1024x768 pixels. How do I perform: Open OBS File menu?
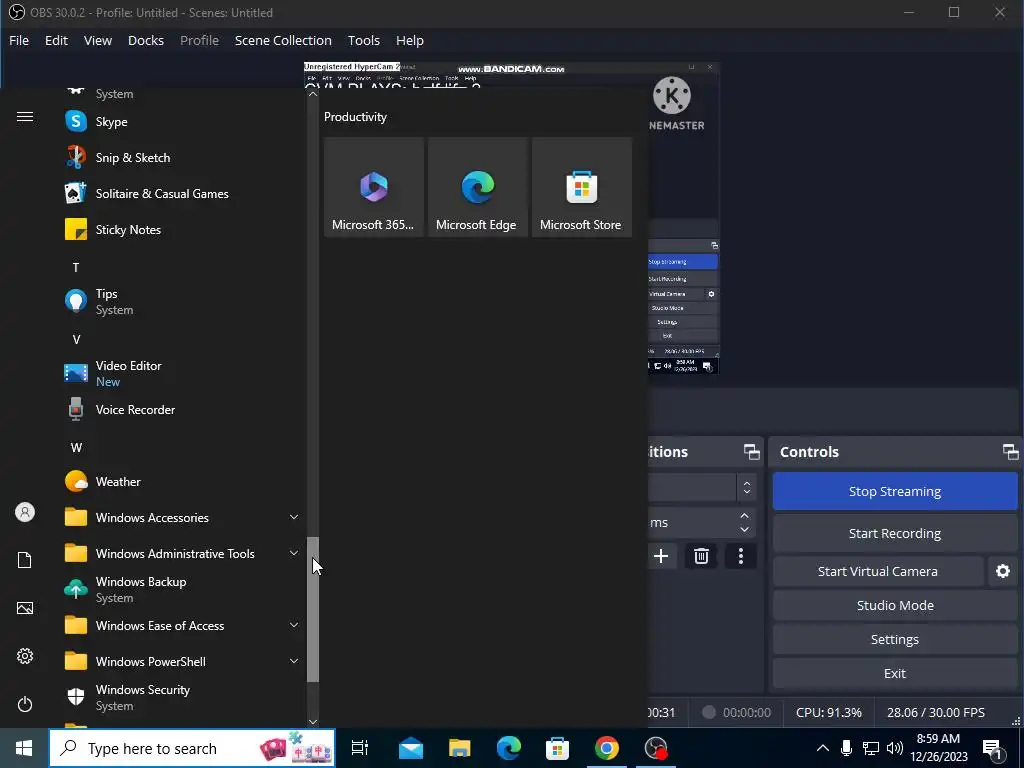[19, 40]
